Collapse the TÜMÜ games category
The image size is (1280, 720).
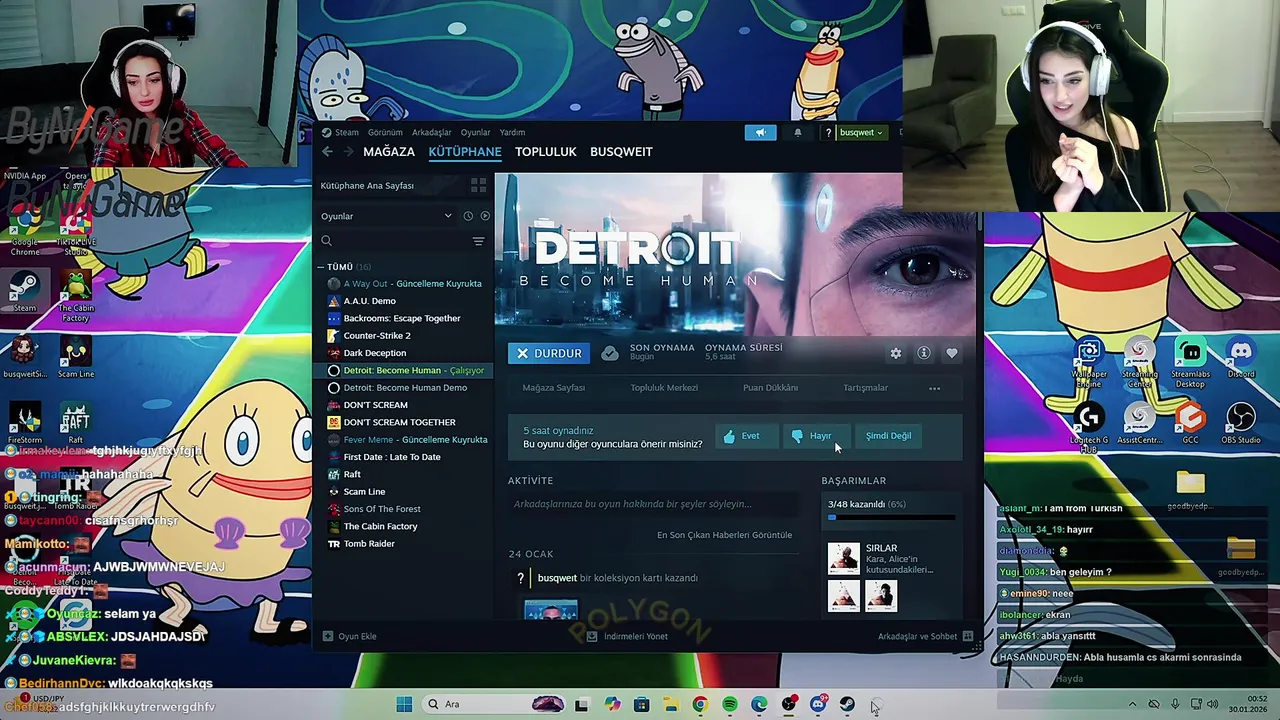pyautogui.click(x=322, y=267)
